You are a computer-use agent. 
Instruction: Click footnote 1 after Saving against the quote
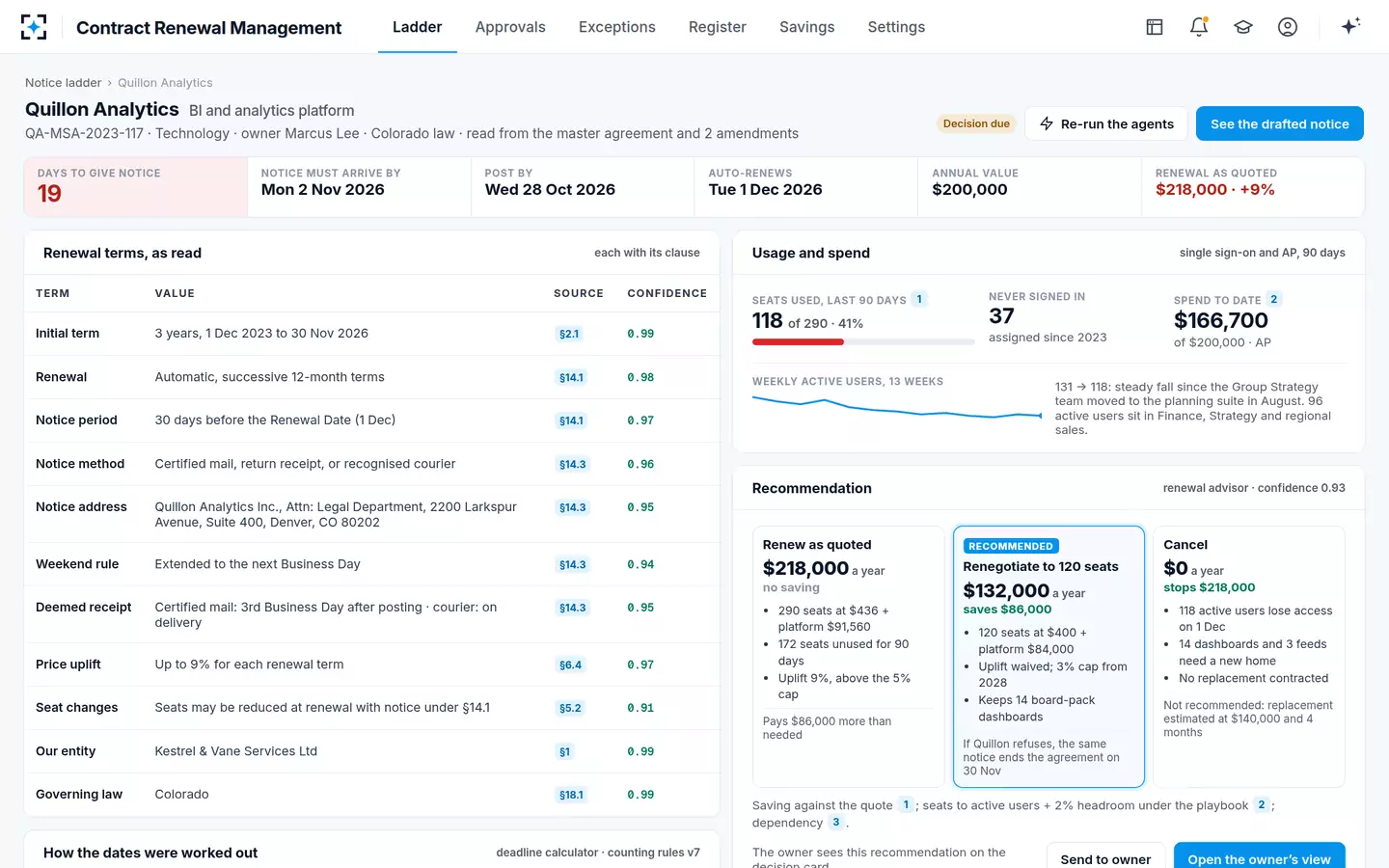click(x=906, y=804)
